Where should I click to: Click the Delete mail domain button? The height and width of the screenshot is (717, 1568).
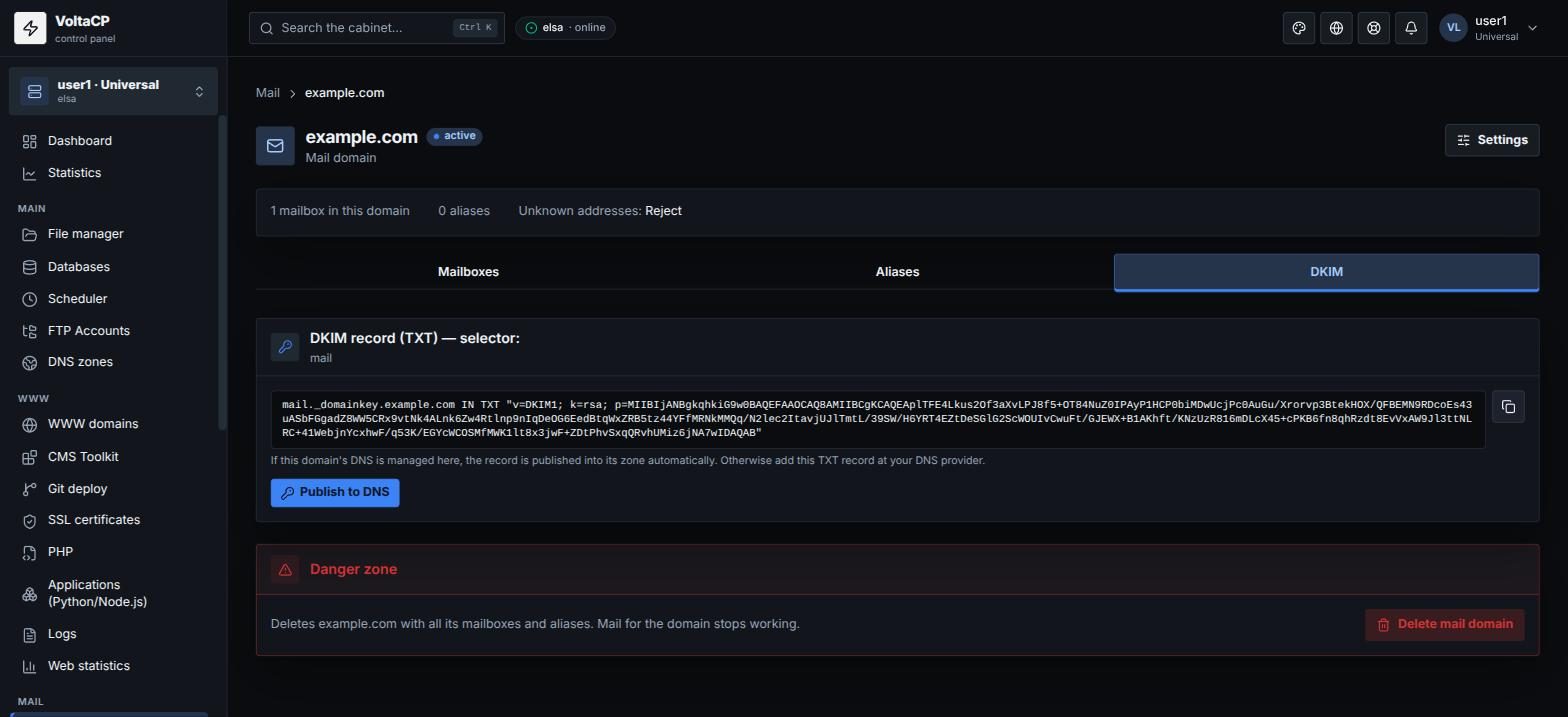point(1444,625)
